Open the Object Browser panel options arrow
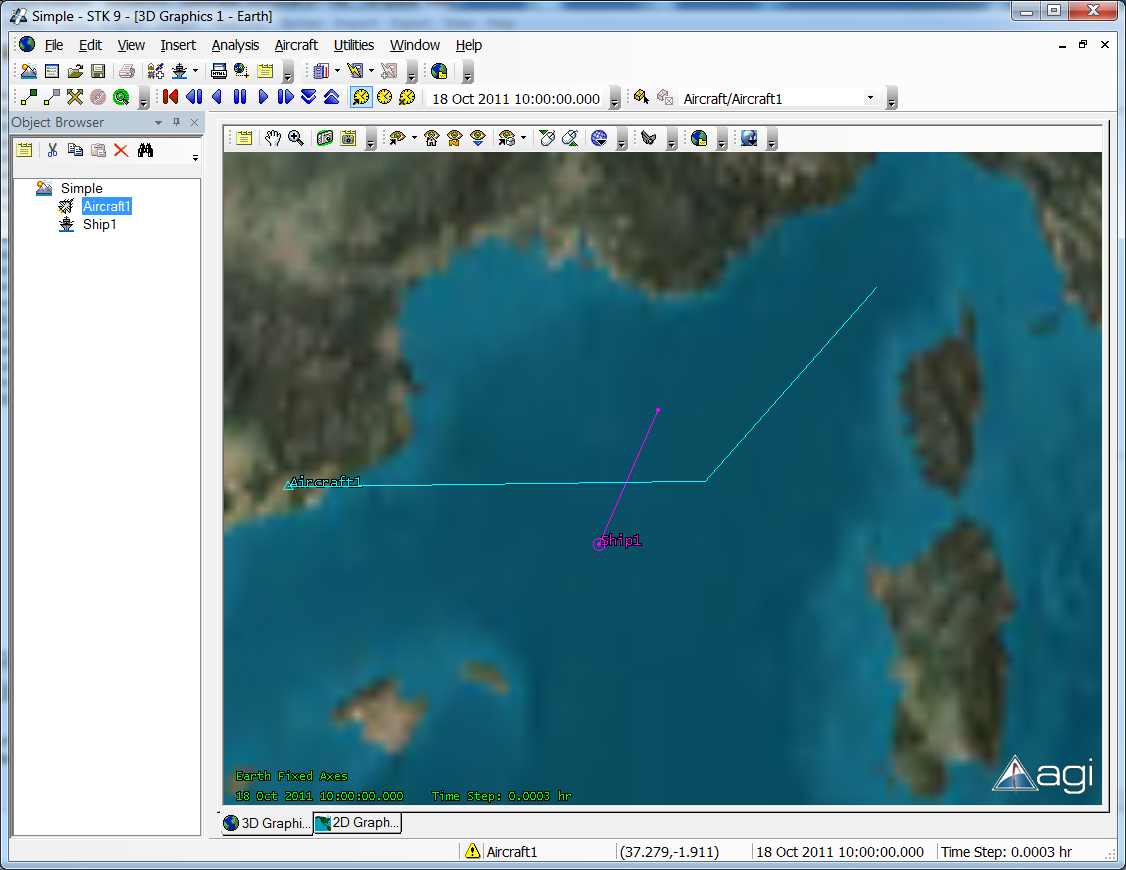Image resolution: width=1126 pixels, height=870 pixels. point(158,122)
